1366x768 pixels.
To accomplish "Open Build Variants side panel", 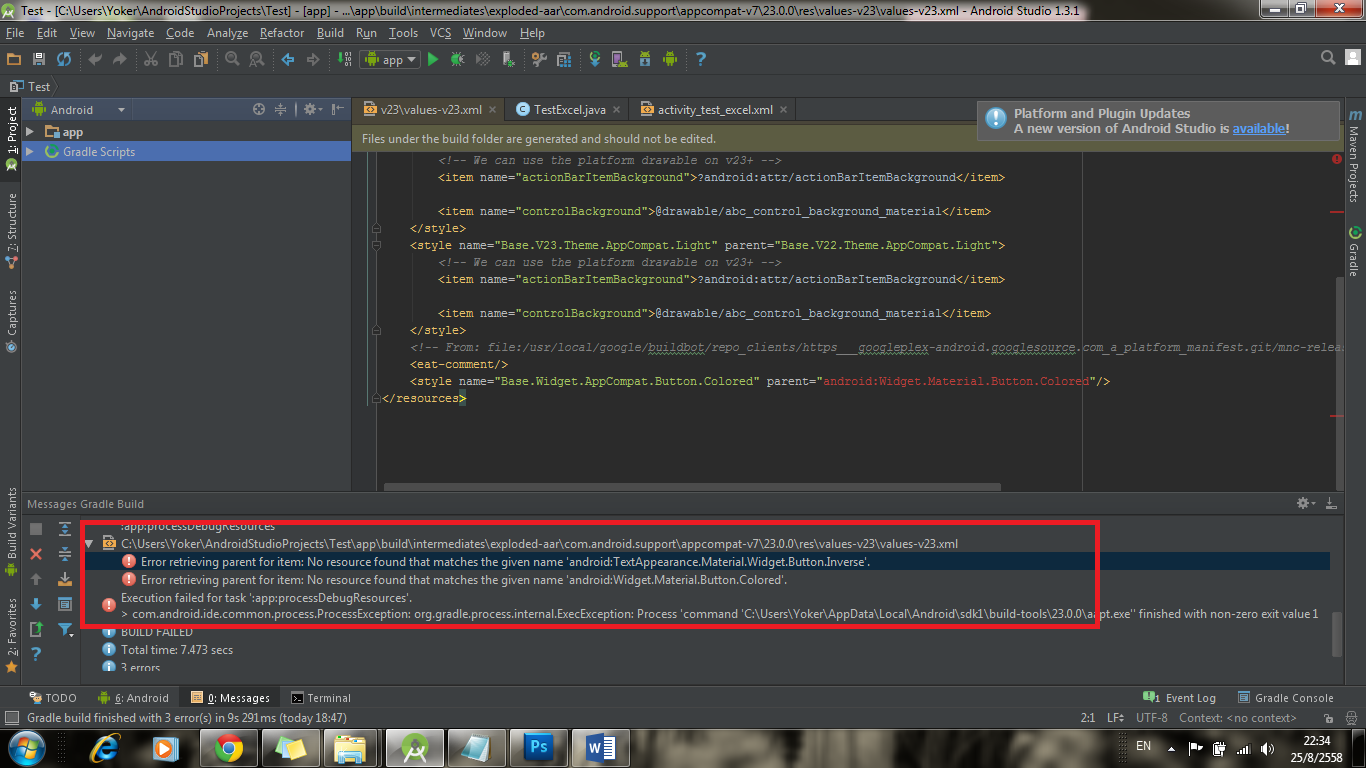I will click(11, 532).
